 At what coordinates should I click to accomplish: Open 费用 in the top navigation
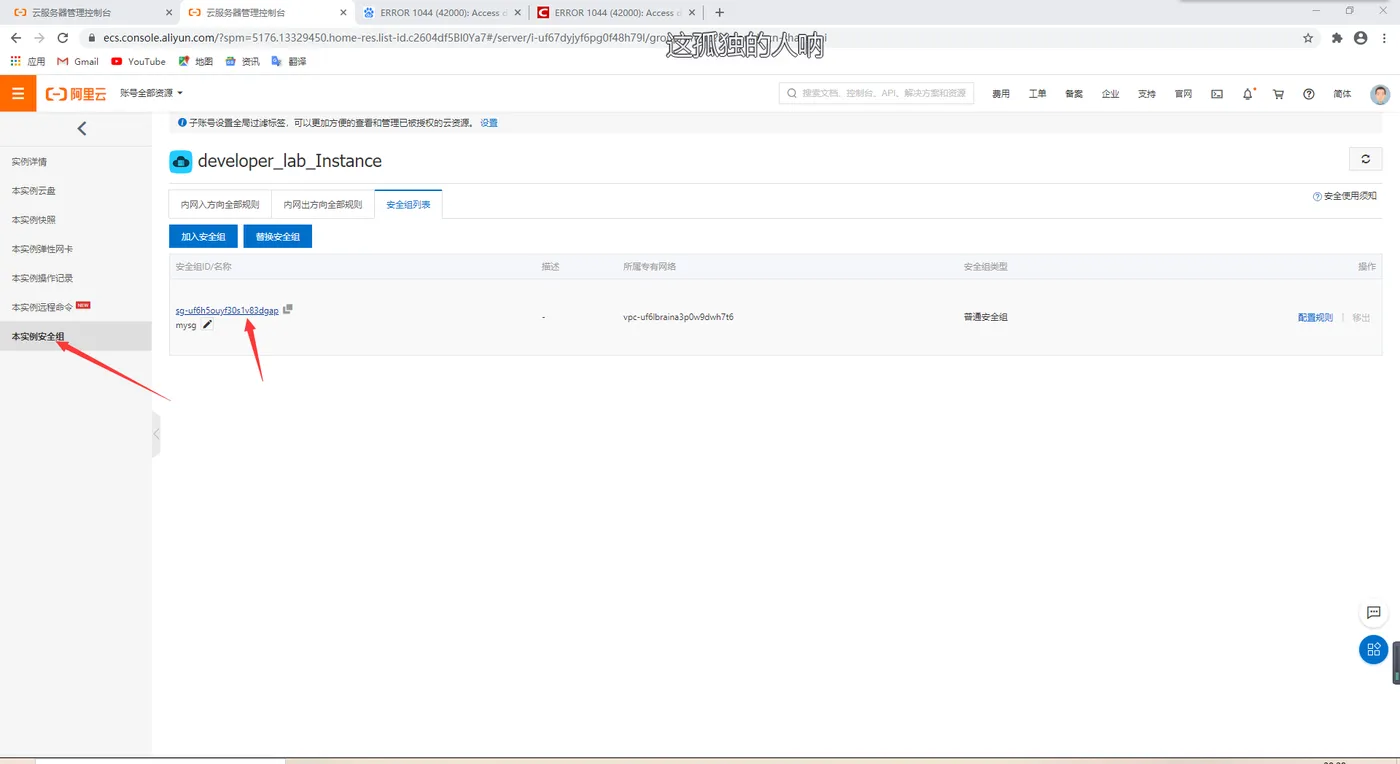pos(1001,94)
